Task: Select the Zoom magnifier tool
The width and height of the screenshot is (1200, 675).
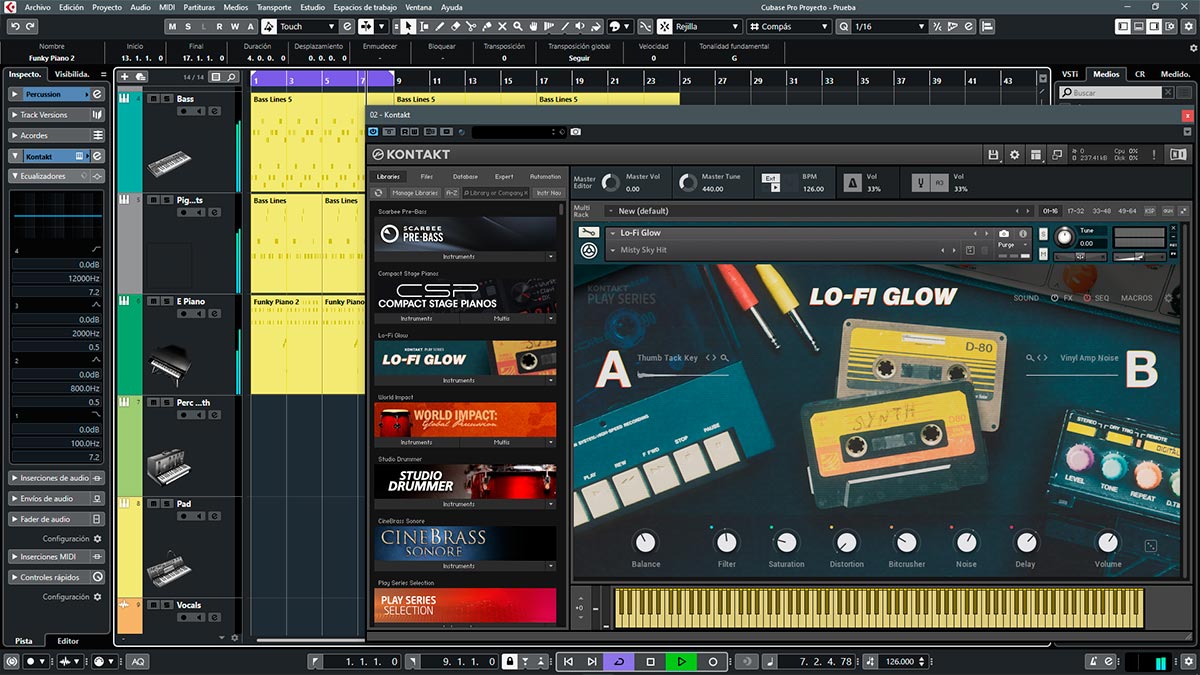Action: 518,26
